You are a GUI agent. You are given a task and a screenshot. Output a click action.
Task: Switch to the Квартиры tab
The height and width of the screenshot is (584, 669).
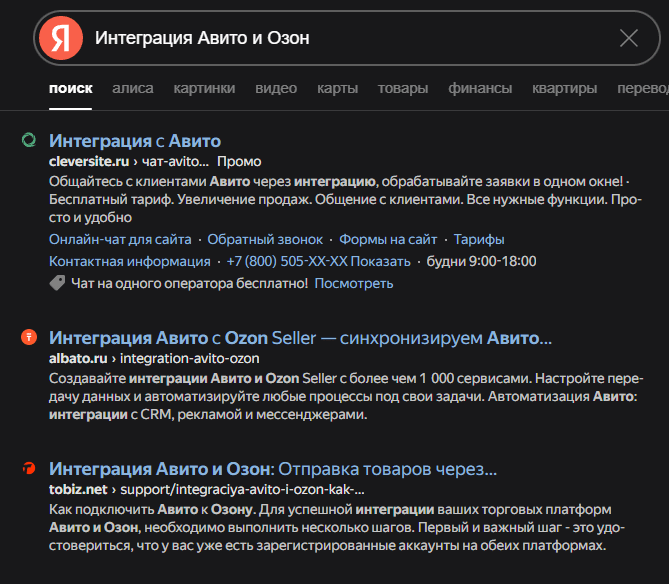point(565,89)
